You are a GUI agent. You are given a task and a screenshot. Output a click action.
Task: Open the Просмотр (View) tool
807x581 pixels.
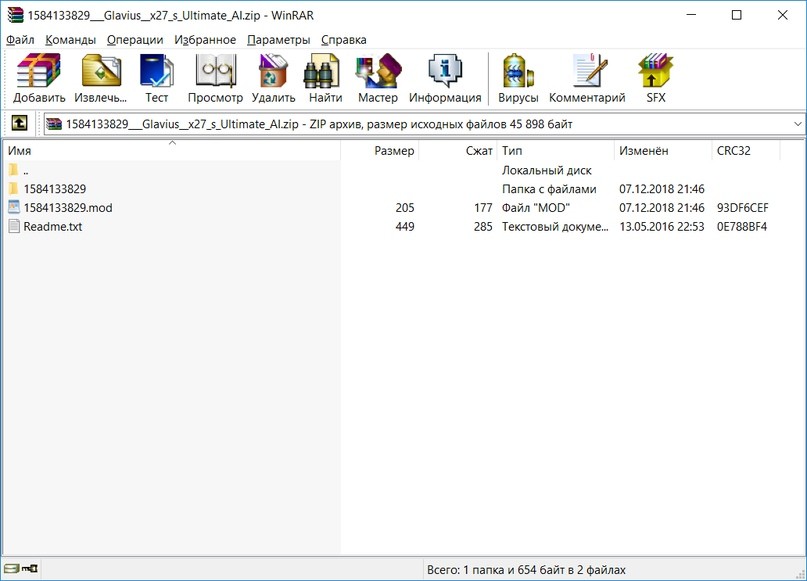tap(215, 79)
